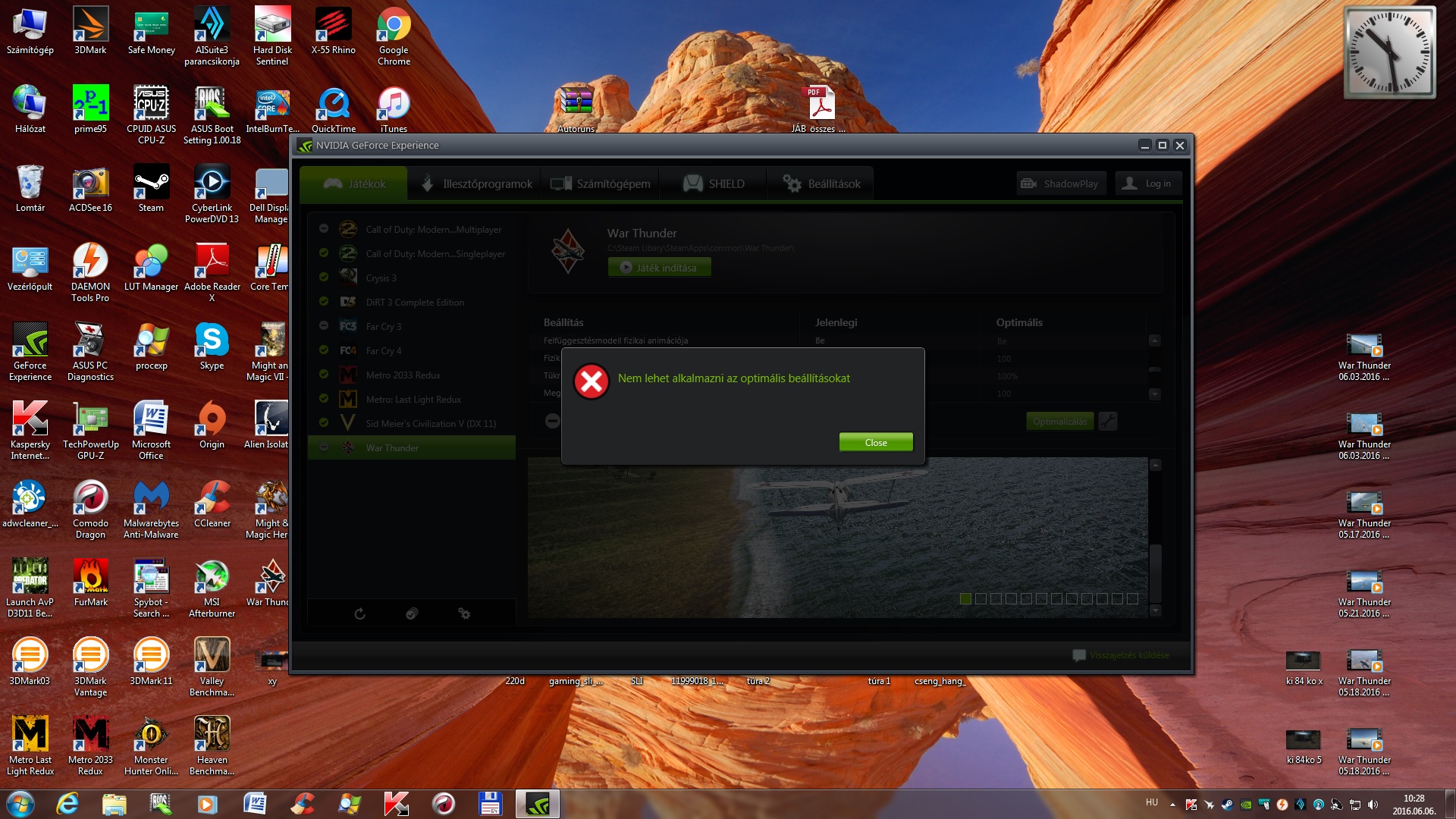
Task: Open Malwarebytes Anti-Malware desktop icon
Action: pos(151,509)
